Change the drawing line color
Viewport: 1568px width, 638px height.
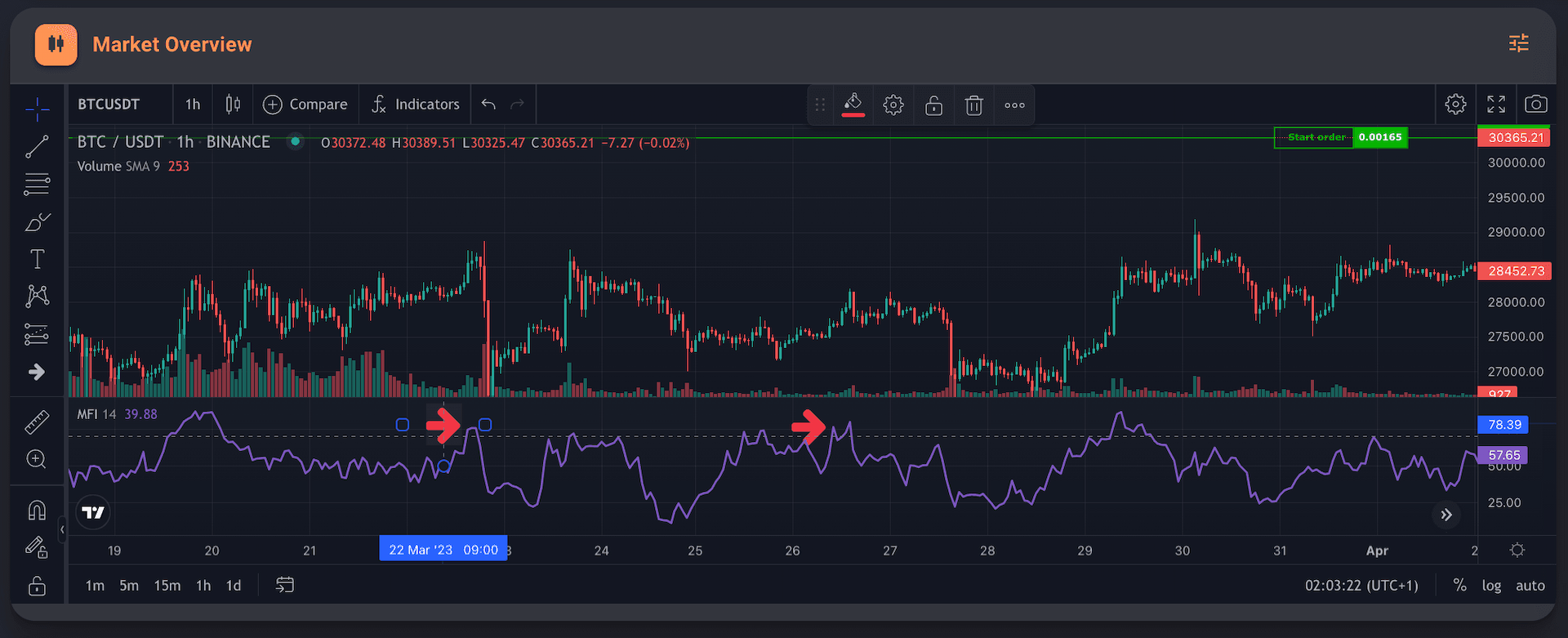853,105
